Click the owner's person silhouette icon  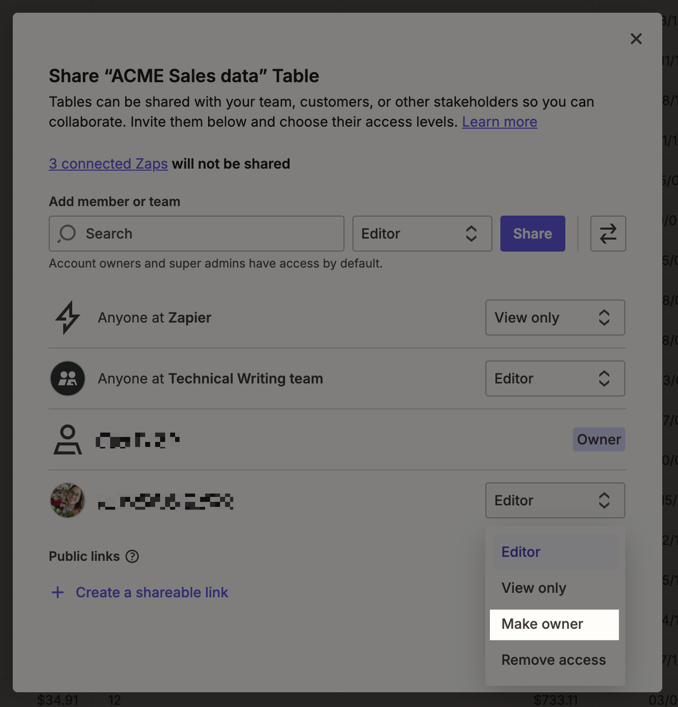pos(68,440)
